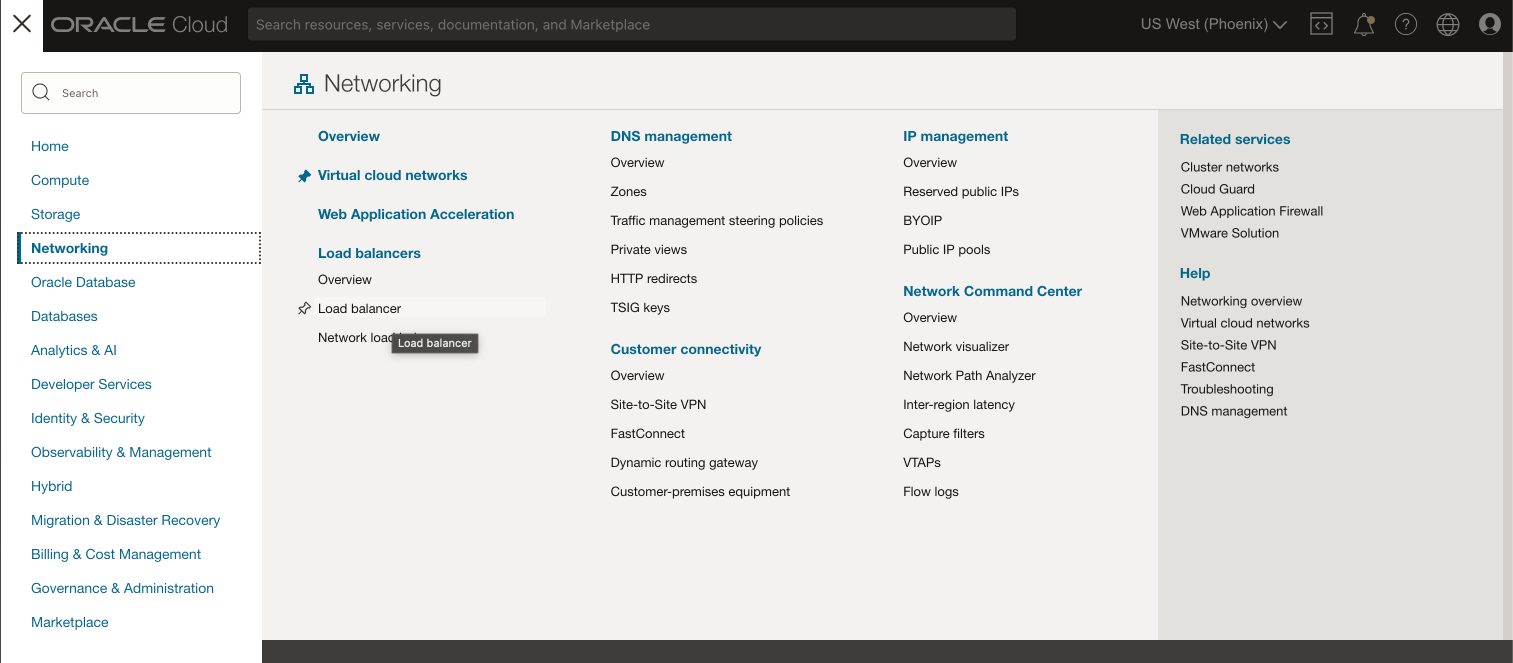Screen dimensions: 1513x663
Task: Open the language selection globe icon
Action: [x=1447, y=23]
